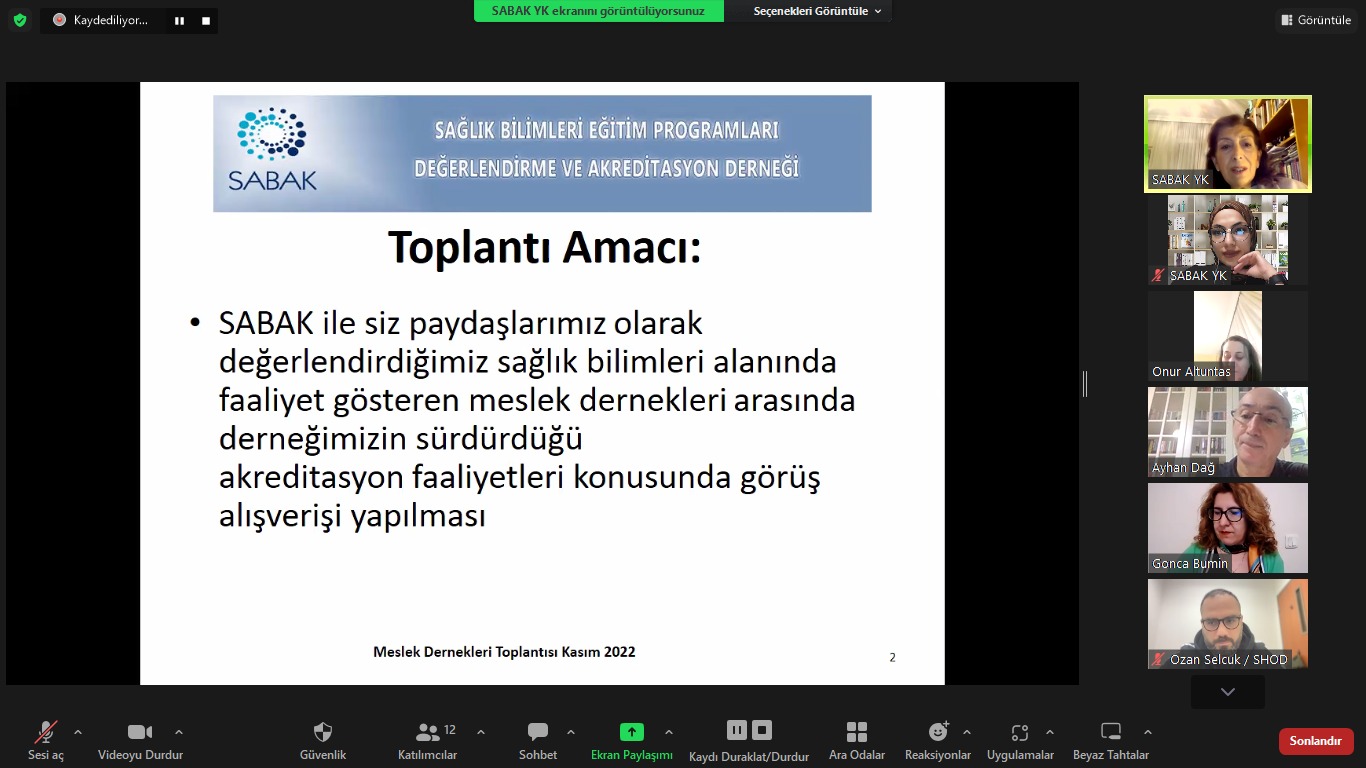Click the muted mic icon on Ozan Selcuk
The height and width of the screenshot is (768, 1366).
coord(1159,660)
